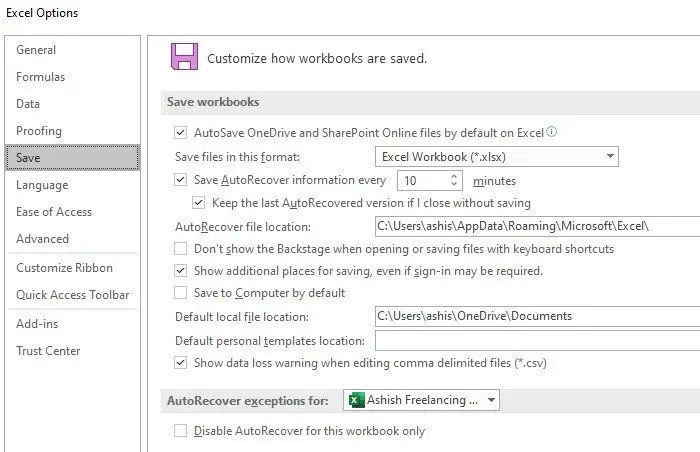Check Disable AutoRecover for this workbook only

(181, 431)
